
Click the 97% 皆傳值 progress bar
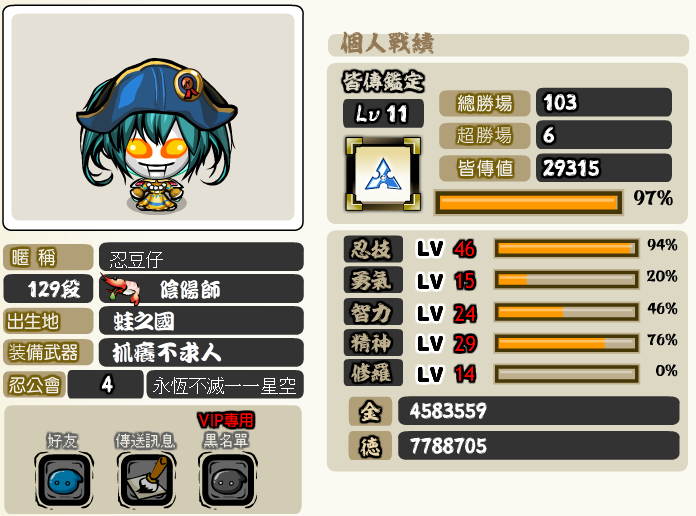pos(528,203)
